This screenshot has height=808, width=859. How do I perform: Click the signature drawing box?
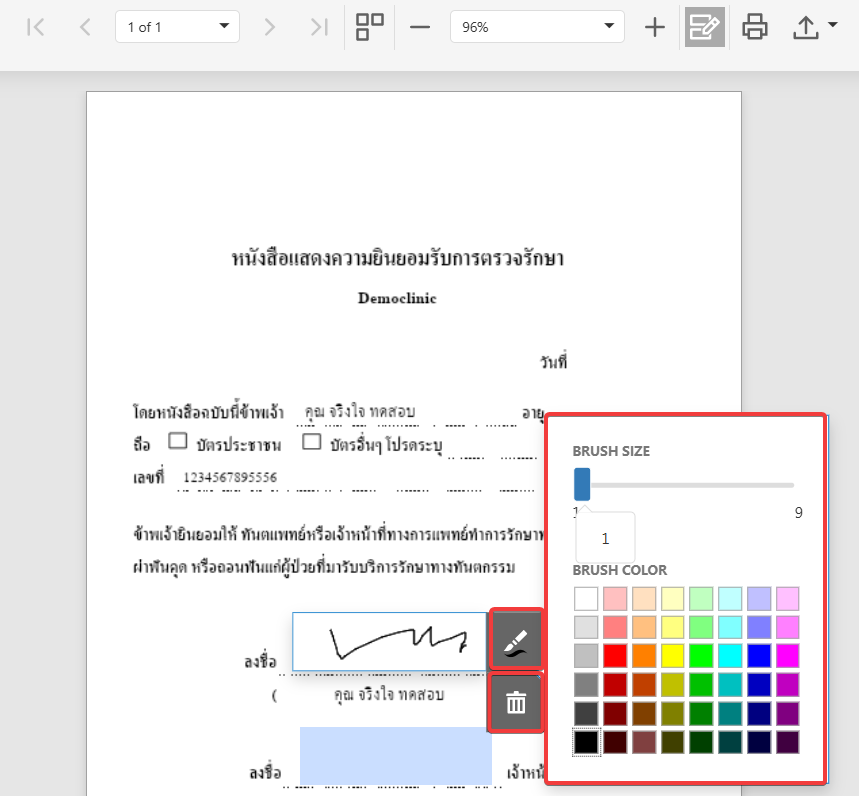coord(390,641)
